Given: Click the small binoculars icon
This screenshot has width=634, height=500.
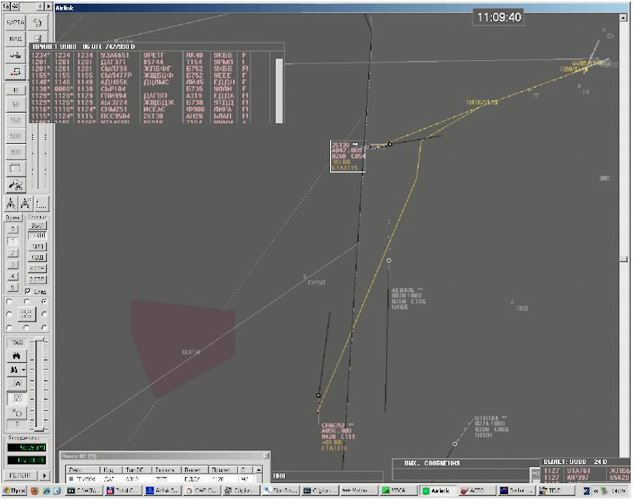Looking at the screenshot, I should (x=14, y=370).
